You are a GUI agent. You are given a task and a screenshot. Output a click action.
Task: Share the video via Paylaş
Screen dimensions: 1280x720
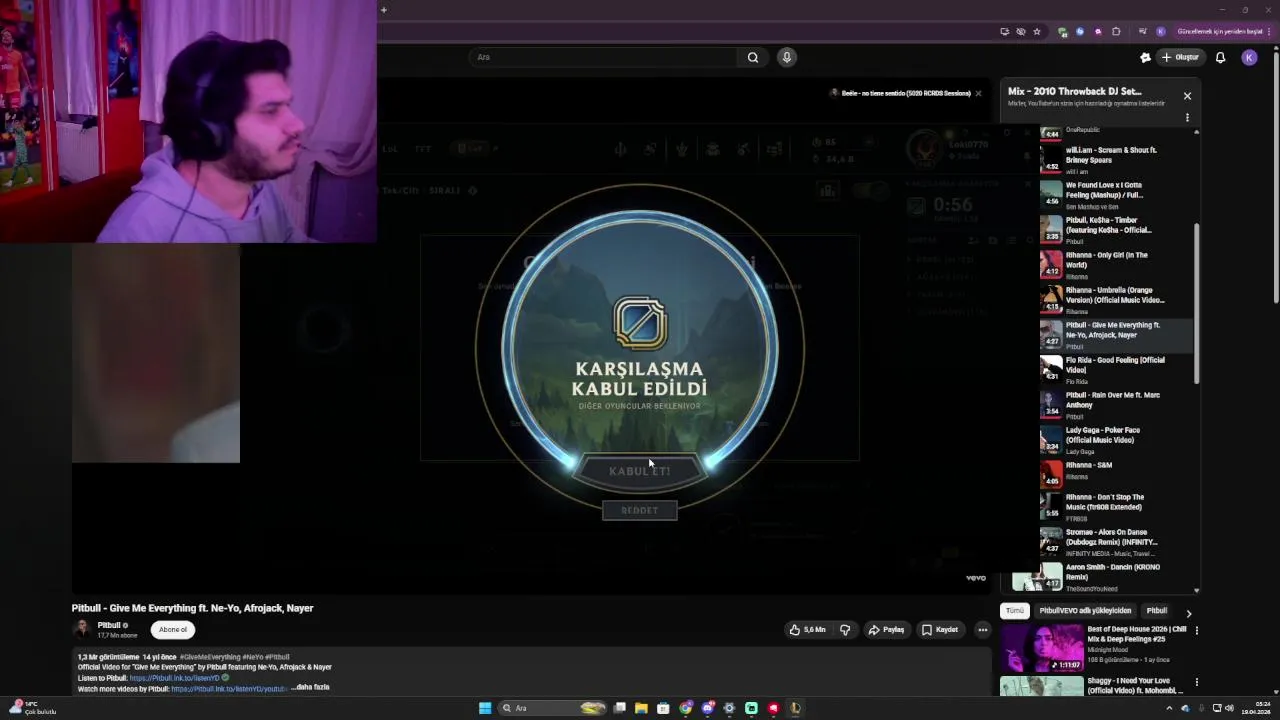tap(886, 630)
